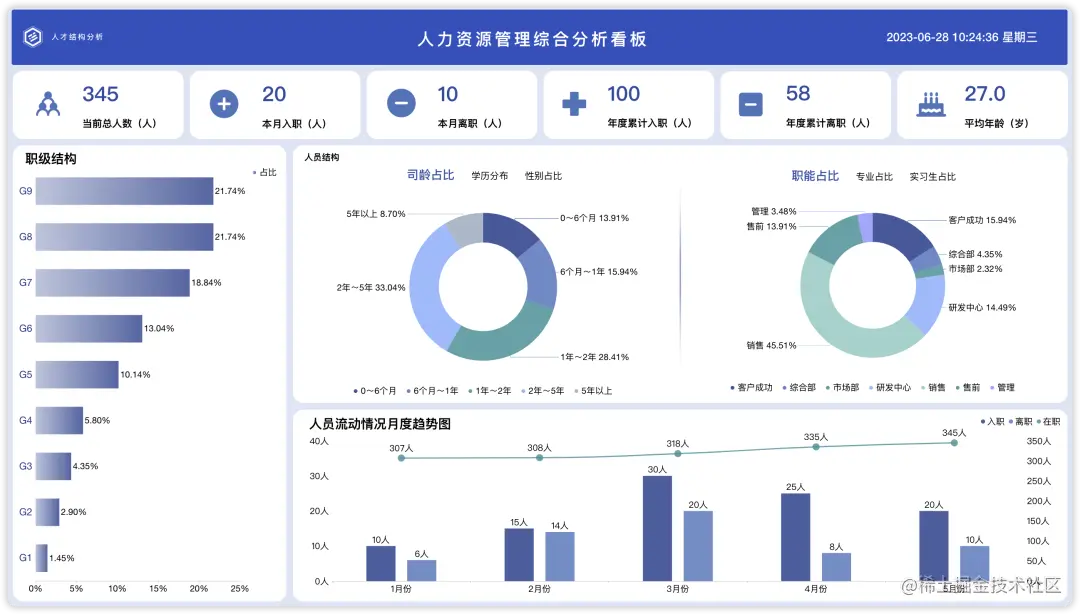The image size is (1080, 614).
Task: Toggle the 管理 legend entry below the chart
Action: coord(1002,387)
